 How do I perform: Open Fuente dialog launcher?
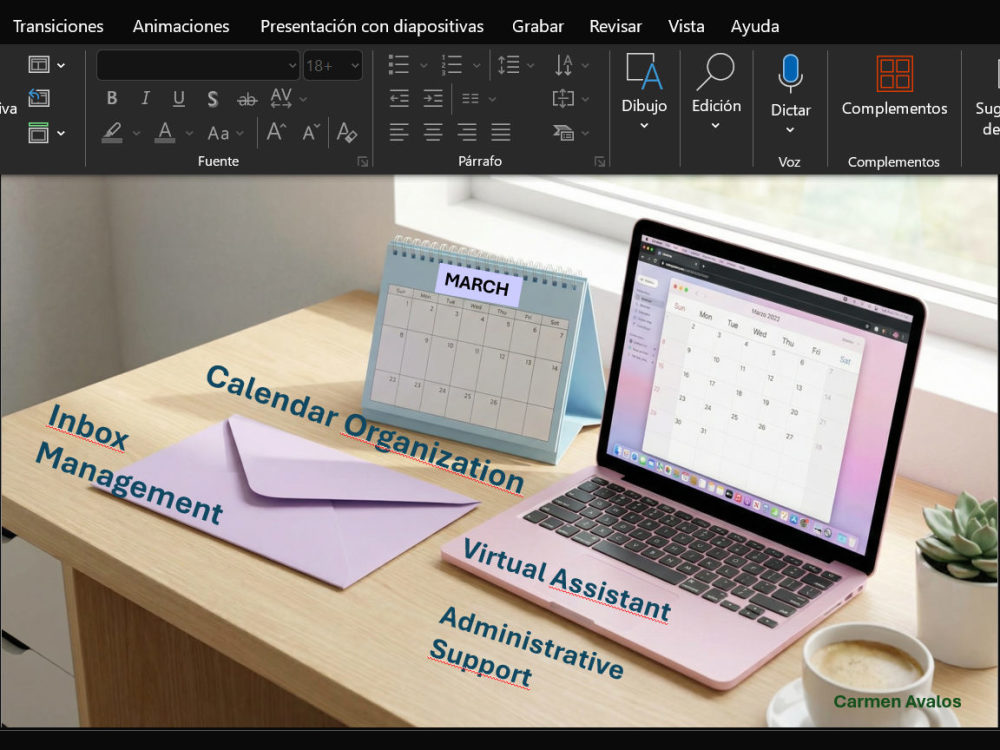click(x=363, y=162)
